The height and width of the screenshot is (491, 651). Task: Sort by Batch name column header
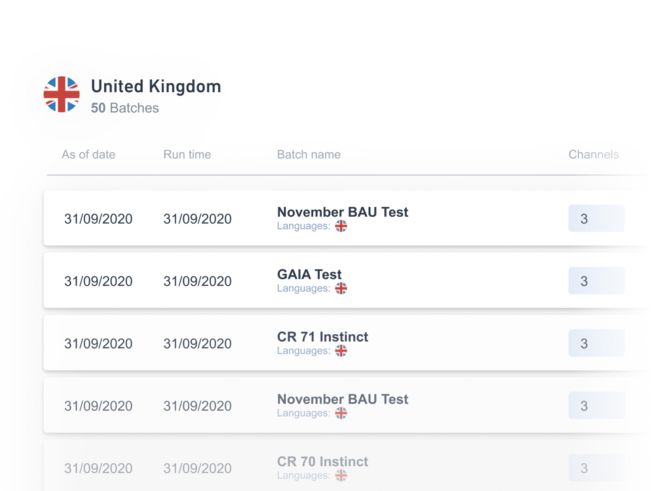[308, 155]
